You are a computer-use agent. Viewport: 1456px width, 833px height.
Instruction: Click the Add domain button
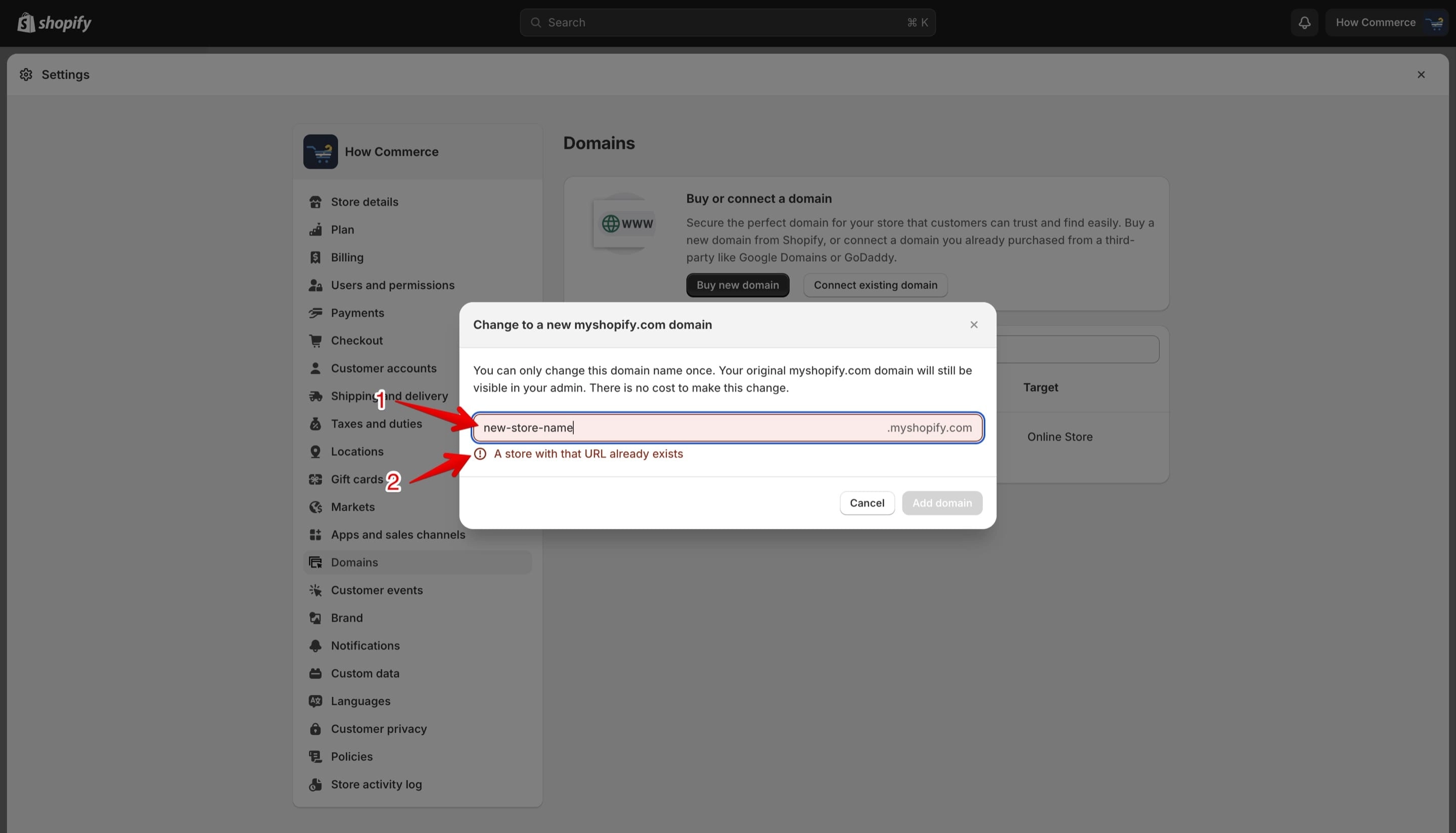click(x=942, y=503)
